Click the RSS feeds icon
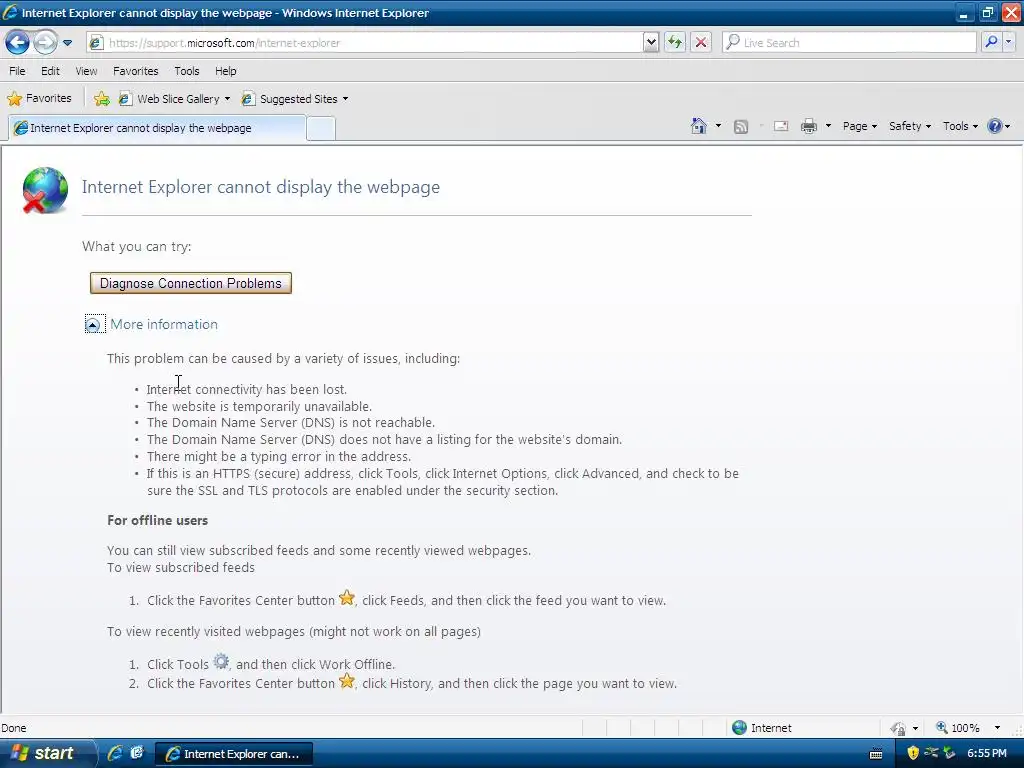The width and height of the screenshot is (1024, 768). tap(741, 127)
